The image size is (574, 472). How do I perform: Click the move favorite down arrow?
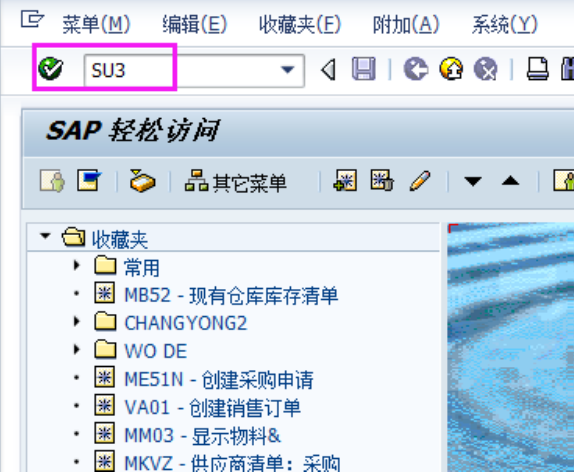pos(473,181)
